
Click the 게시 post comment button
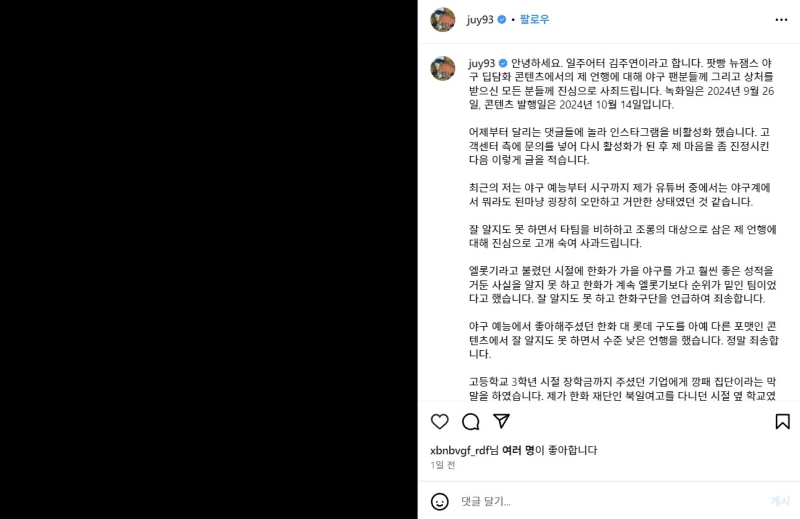(780, 502)
